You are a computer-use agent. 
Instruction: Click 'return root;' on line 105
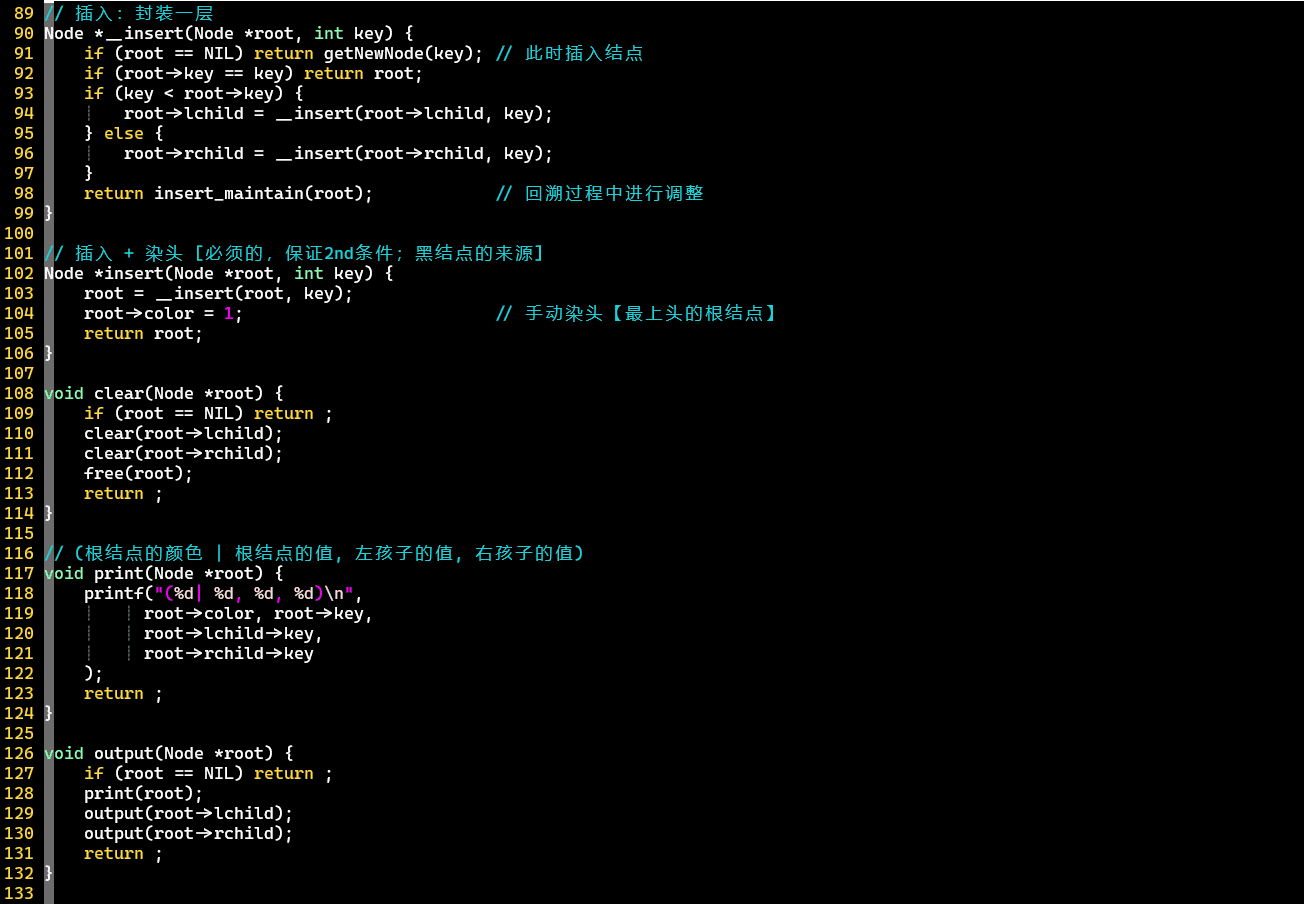click(144, 333)
